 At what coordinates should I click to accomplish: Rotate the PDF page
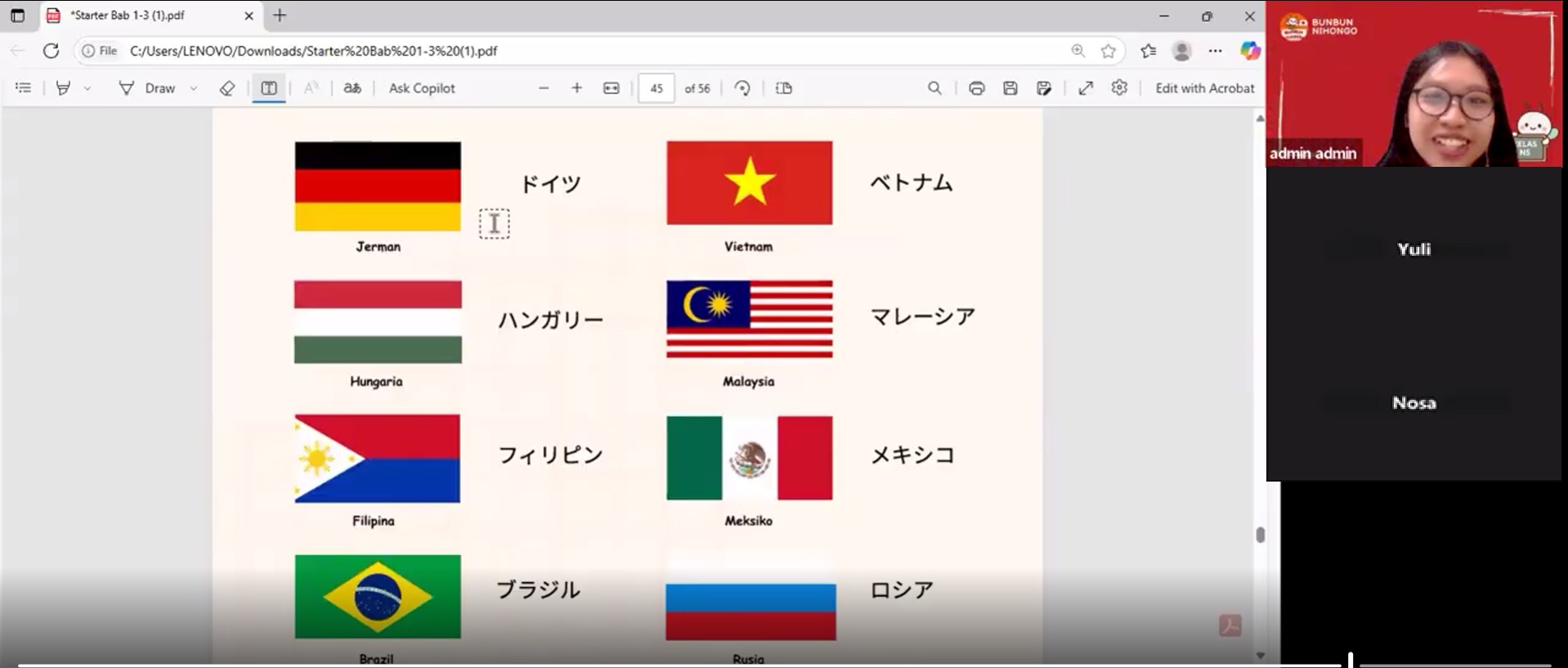point(742,88)
